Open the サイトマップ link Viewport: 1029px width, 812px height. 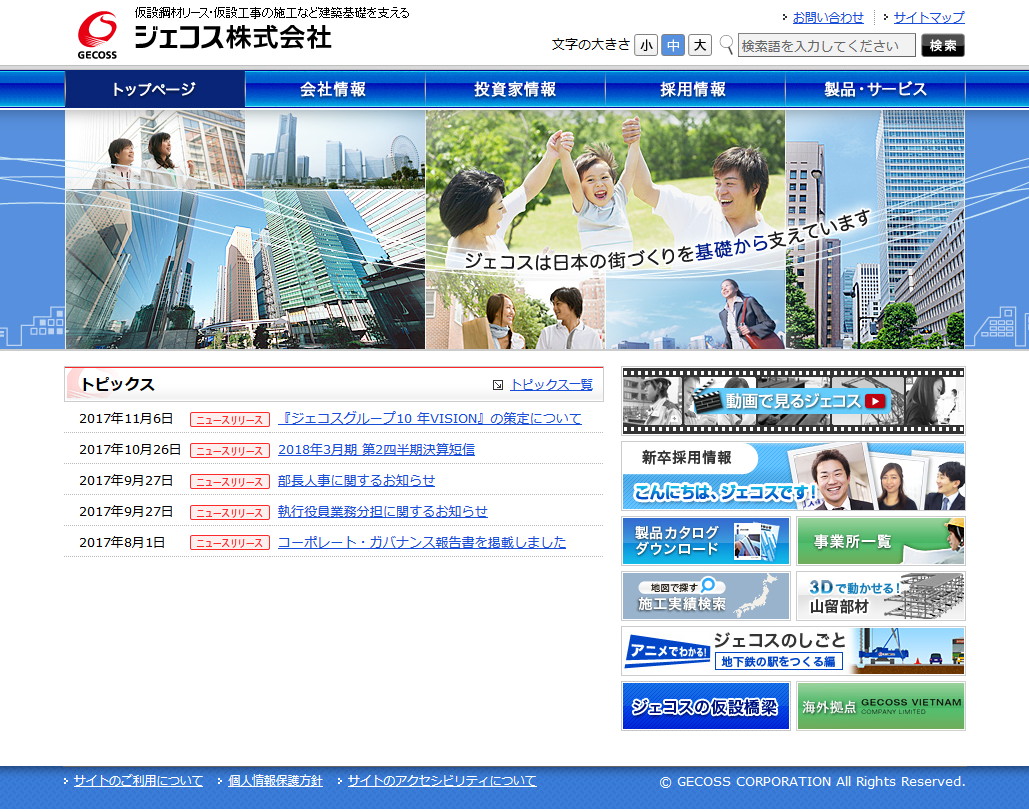point(929,18)
